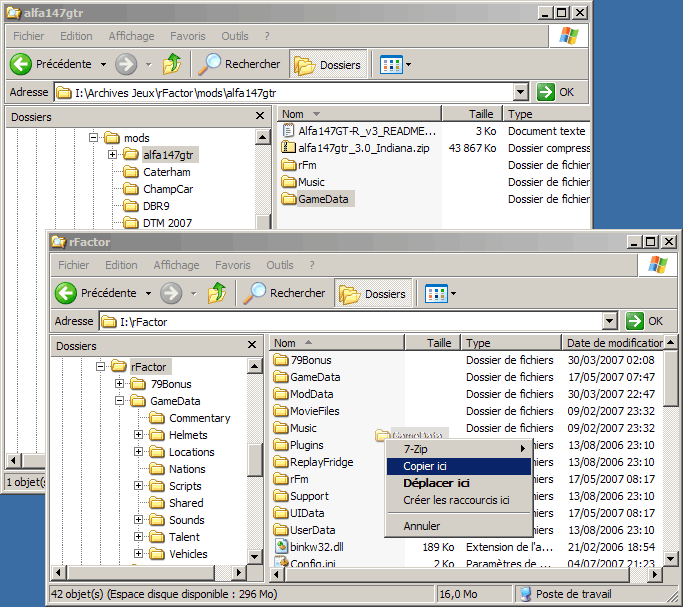Choose Créer les raccourcis ici
Viewport: 683px width, 607px height.
pos(459,500)
